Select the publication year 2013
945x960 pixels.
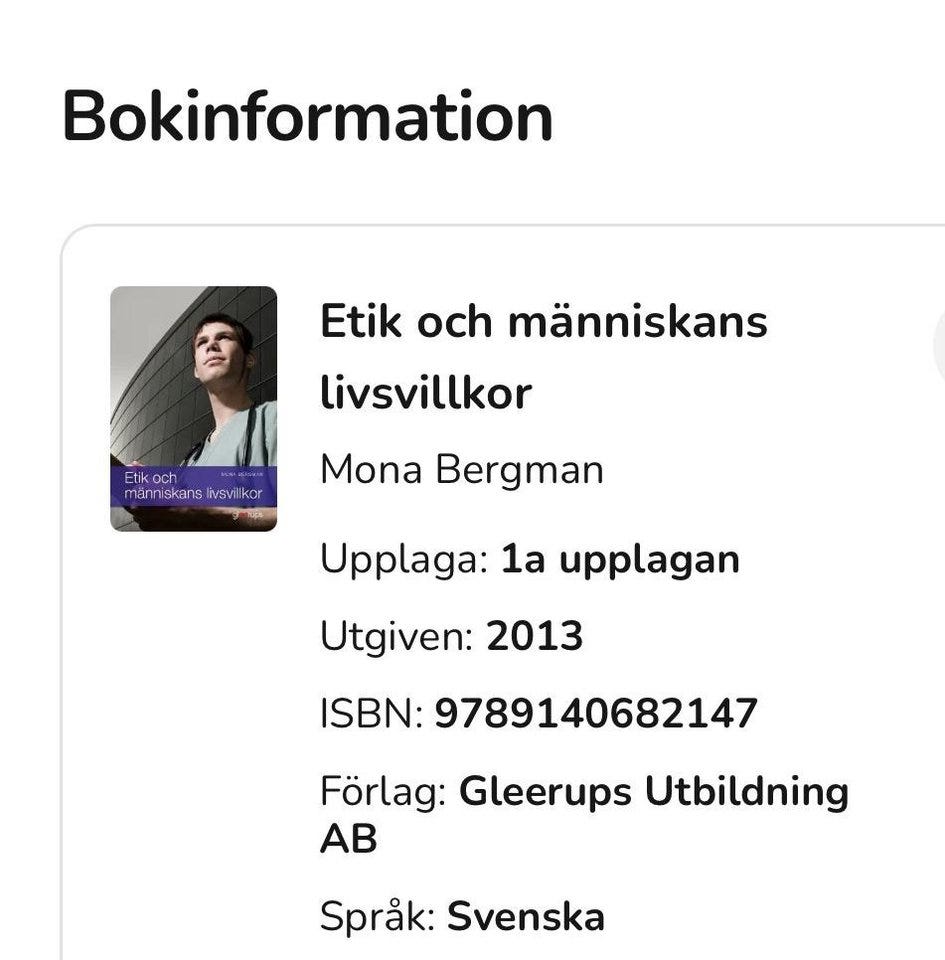[x=535, y=636]
